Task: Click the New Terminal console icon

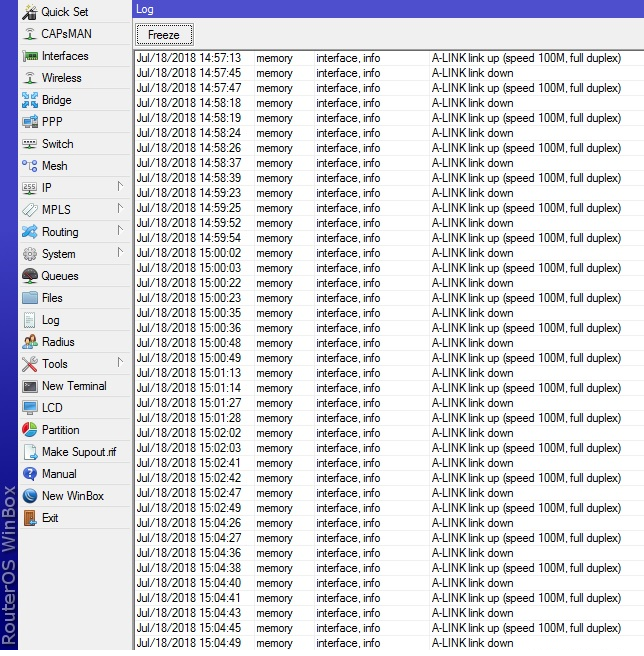Action: pos(30,386)
